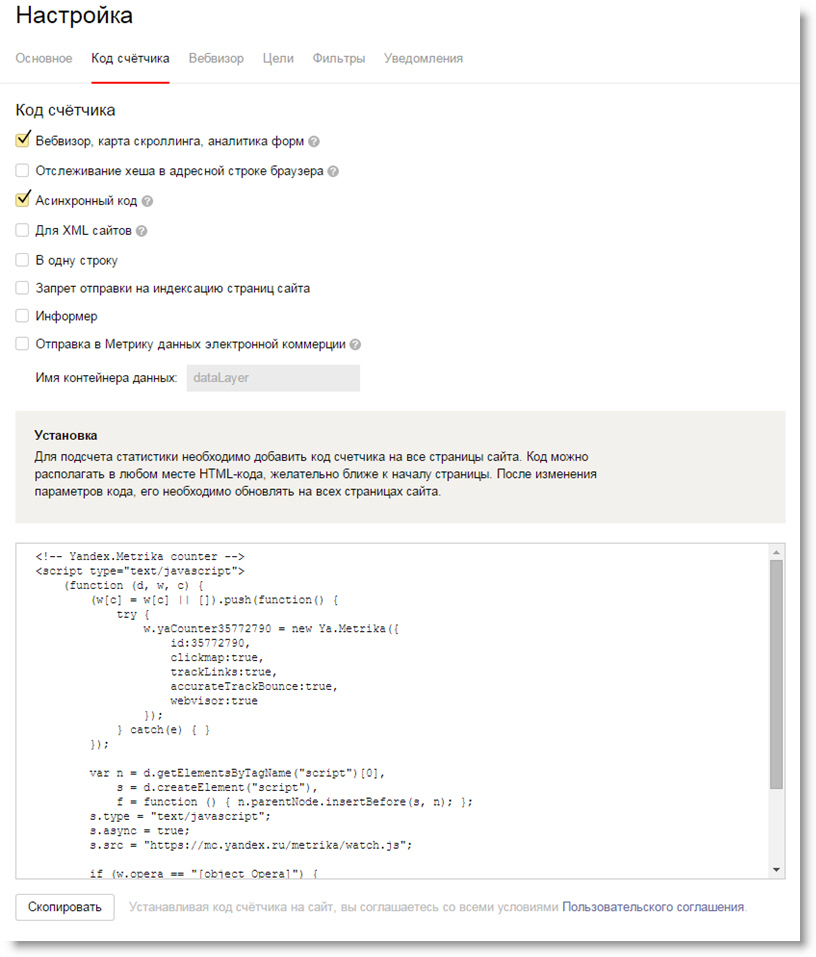Open help icon next to Вебвизор option
Viewport: 816px width, 957px height.
[314, 142]
